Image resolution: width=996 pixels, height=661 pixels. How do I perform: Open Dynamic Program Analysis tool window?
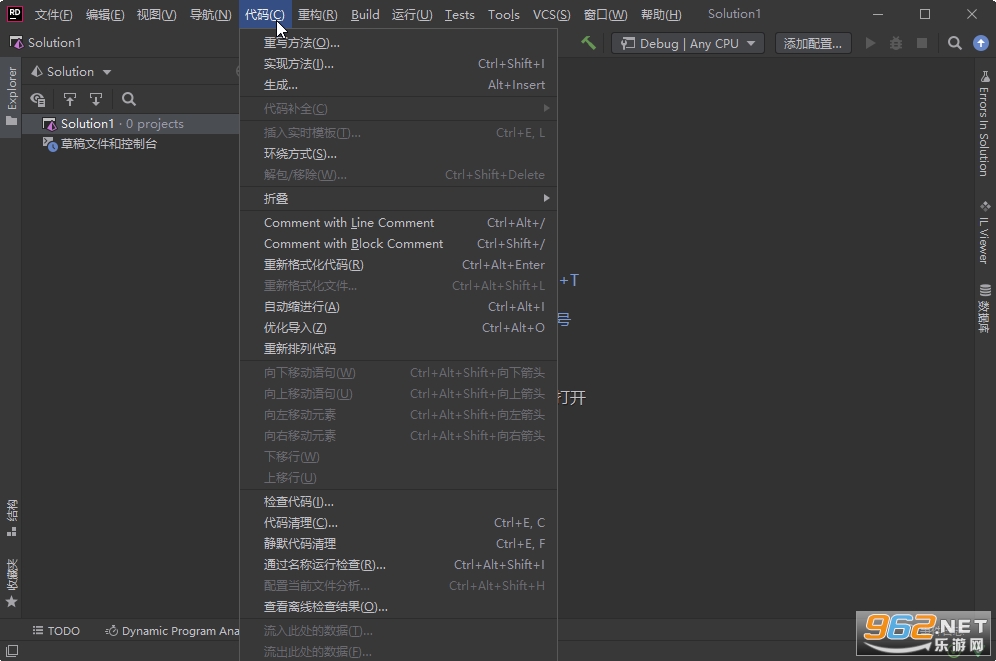coord(172,631)
